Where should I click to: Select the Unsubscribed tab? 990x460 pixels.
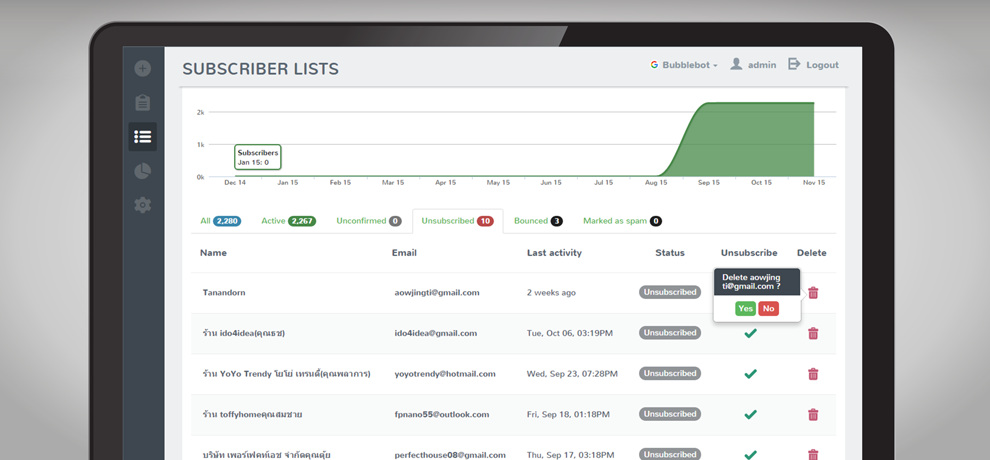click(x=458, y=221)
